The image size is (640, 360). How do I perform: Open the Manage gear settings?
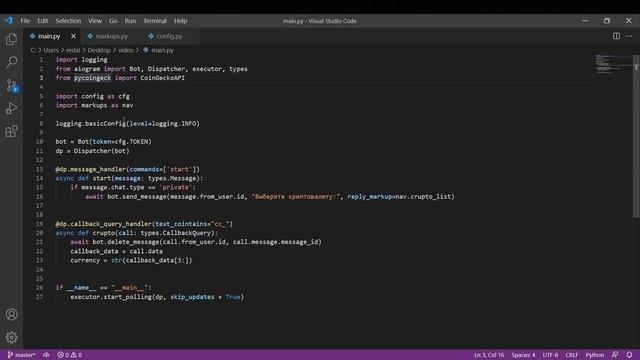[11, 338]
